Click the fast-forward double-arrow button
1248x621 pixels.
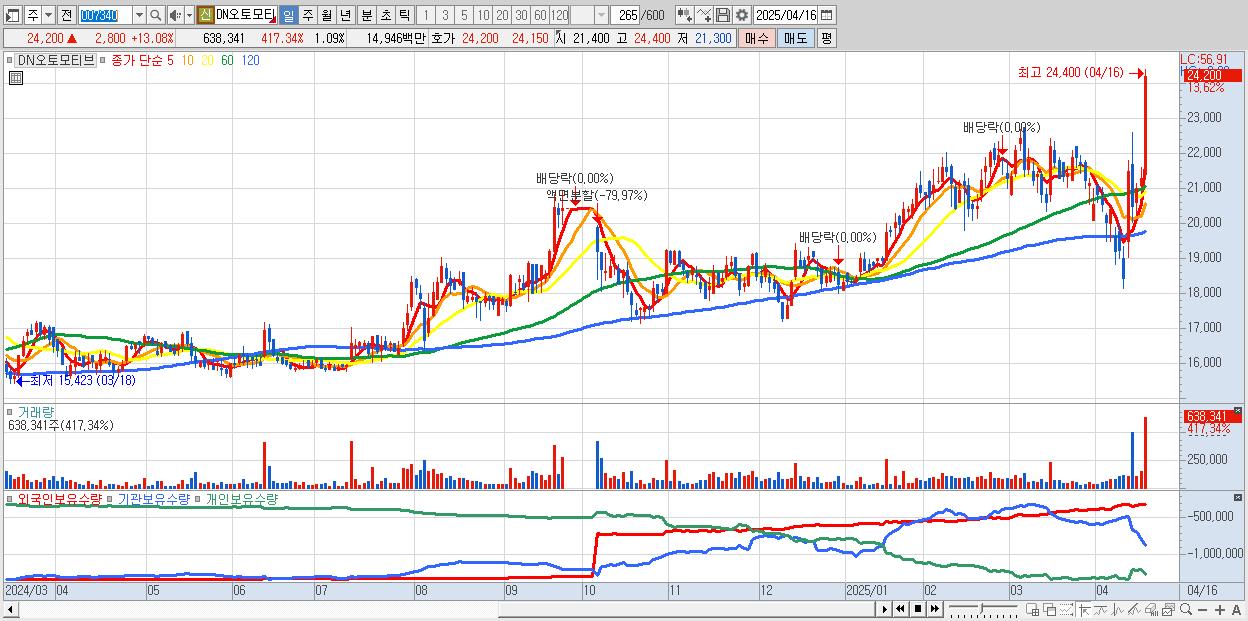(x=934, y=609)
